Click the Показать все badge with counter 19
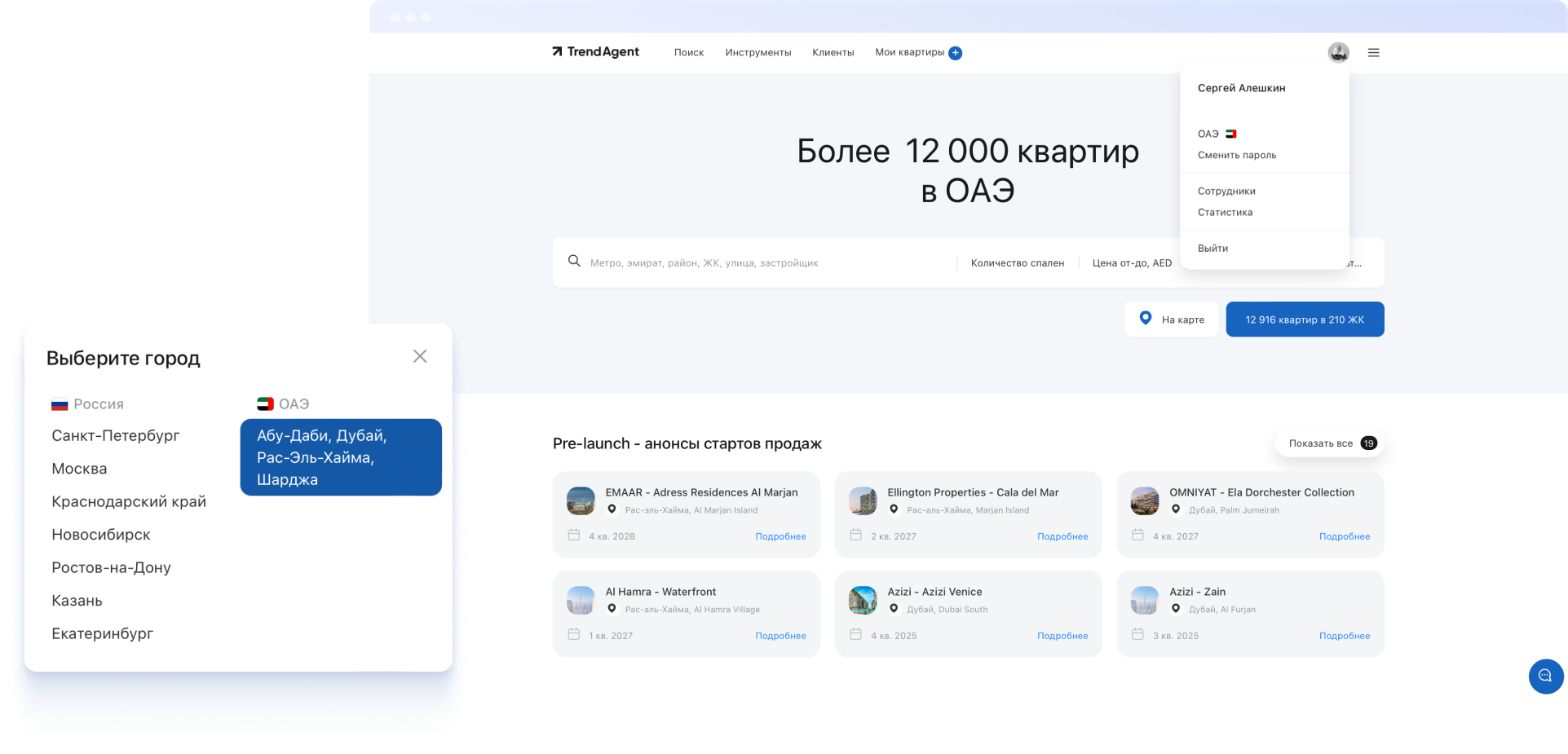This screenshot has width=1568, height=754. point(1329,443)
